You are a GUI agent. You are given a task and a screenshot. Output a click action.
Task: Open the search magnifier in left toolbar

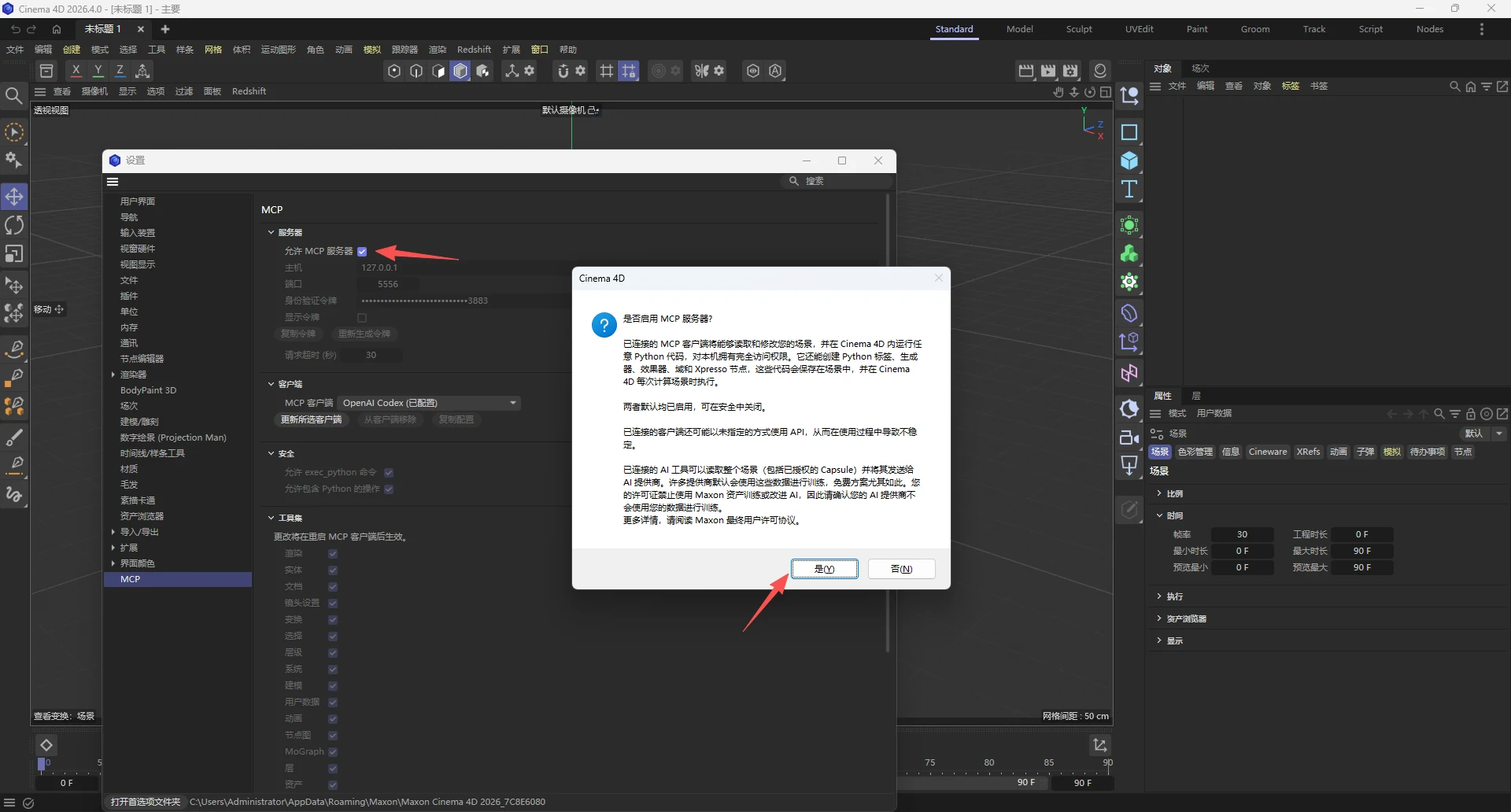[x=13, y=96]
